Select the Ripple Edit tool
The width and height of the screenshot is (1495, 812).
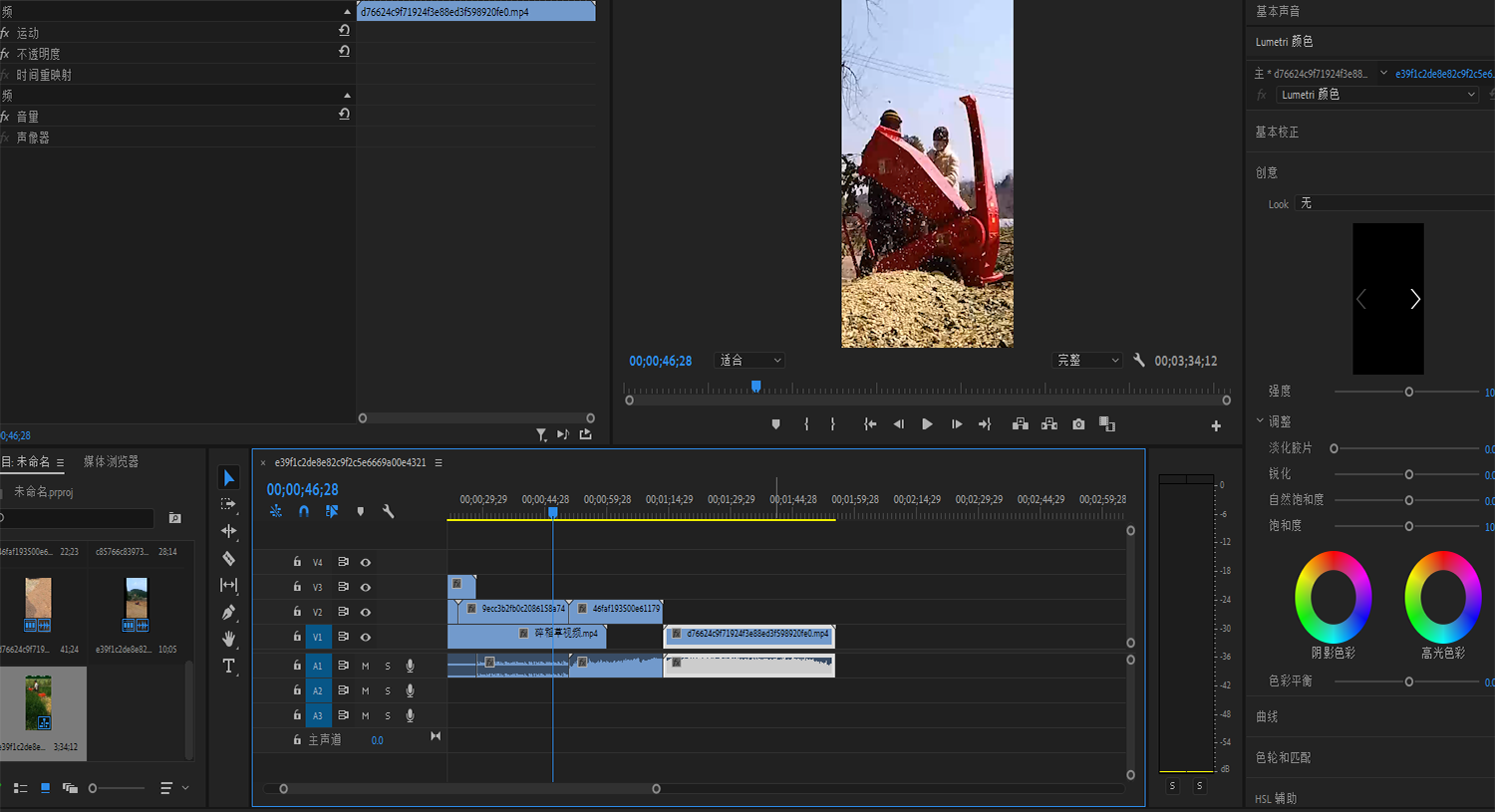click(228, 531)
